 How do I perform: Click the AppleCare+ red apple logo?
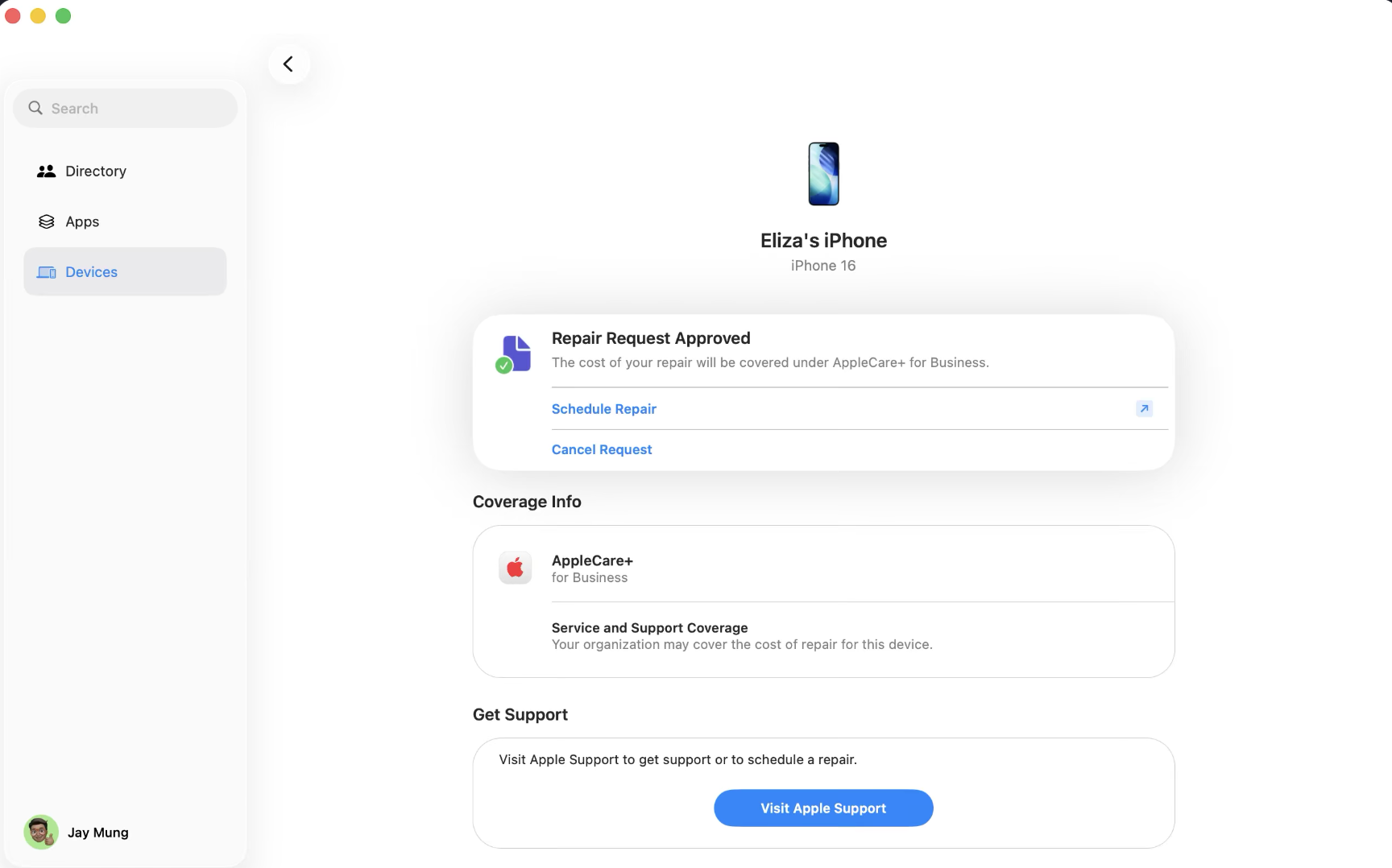515,568
